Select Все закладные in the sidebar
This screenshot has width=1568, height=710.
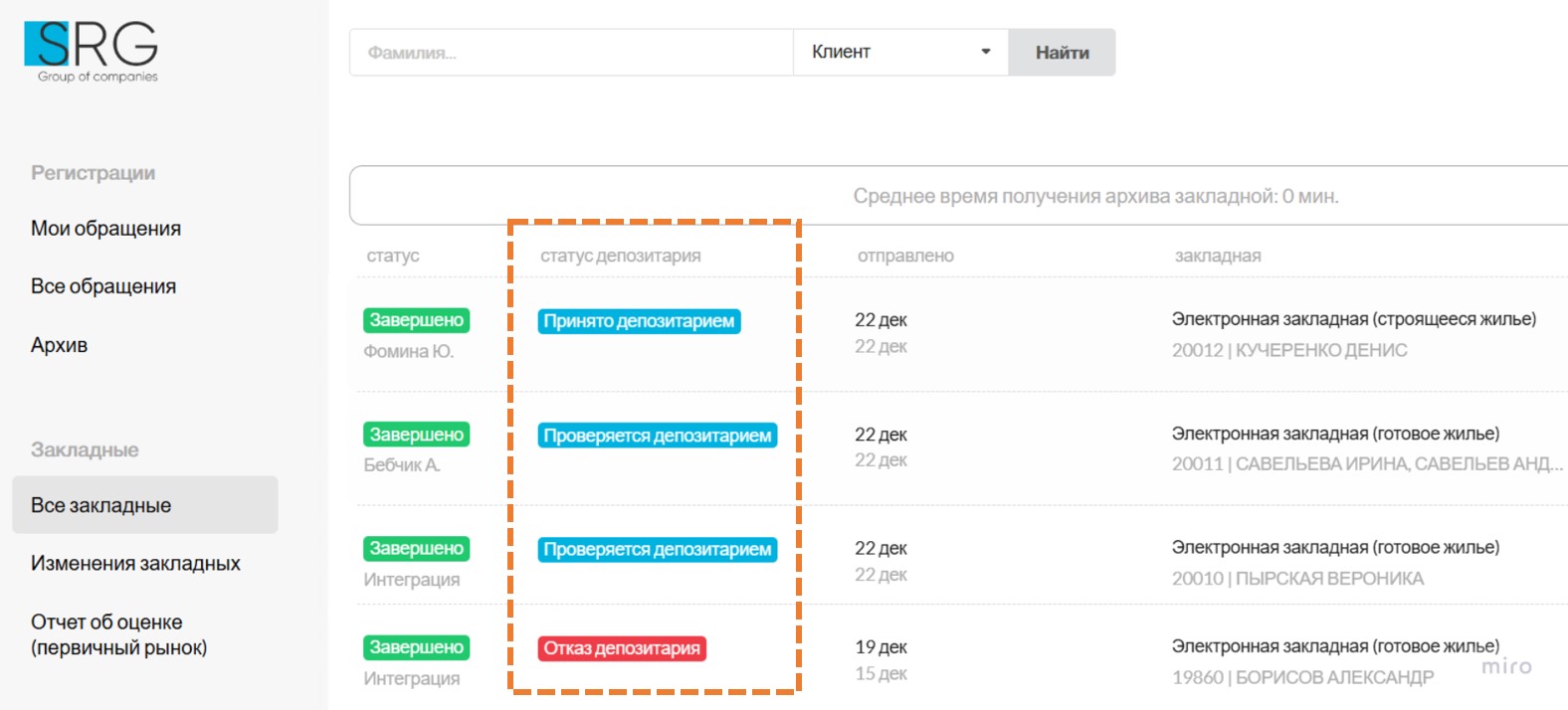click(101, 505)
